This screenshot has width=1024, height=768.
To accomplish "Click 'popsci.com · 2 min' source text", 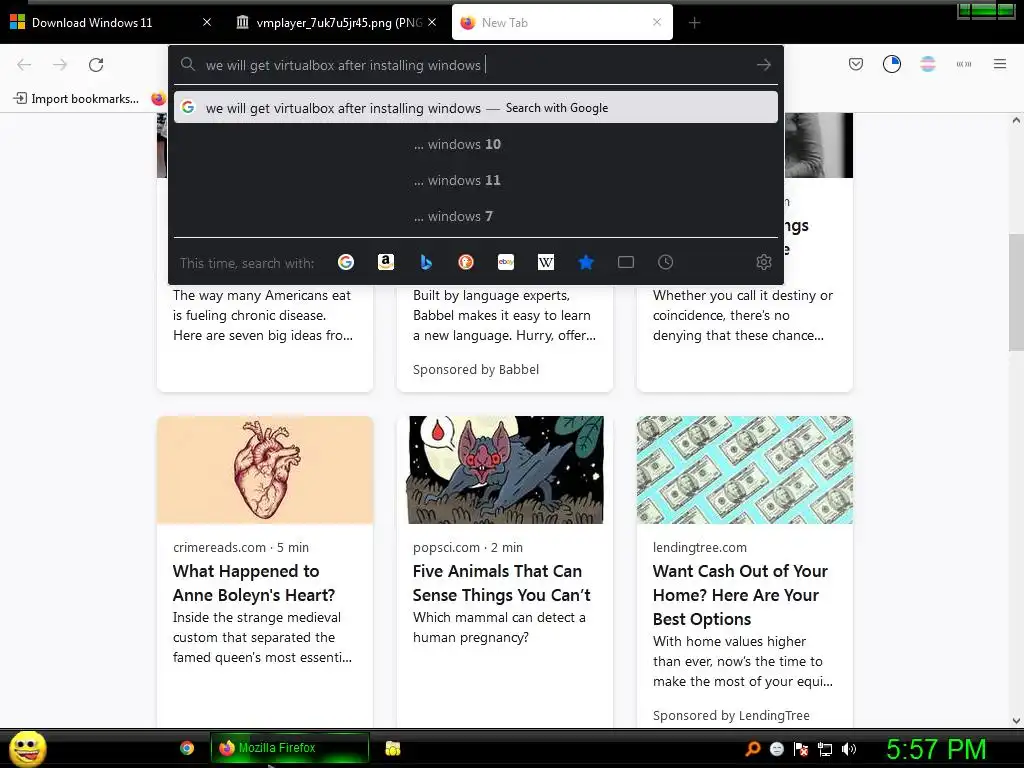I will 468,547.
